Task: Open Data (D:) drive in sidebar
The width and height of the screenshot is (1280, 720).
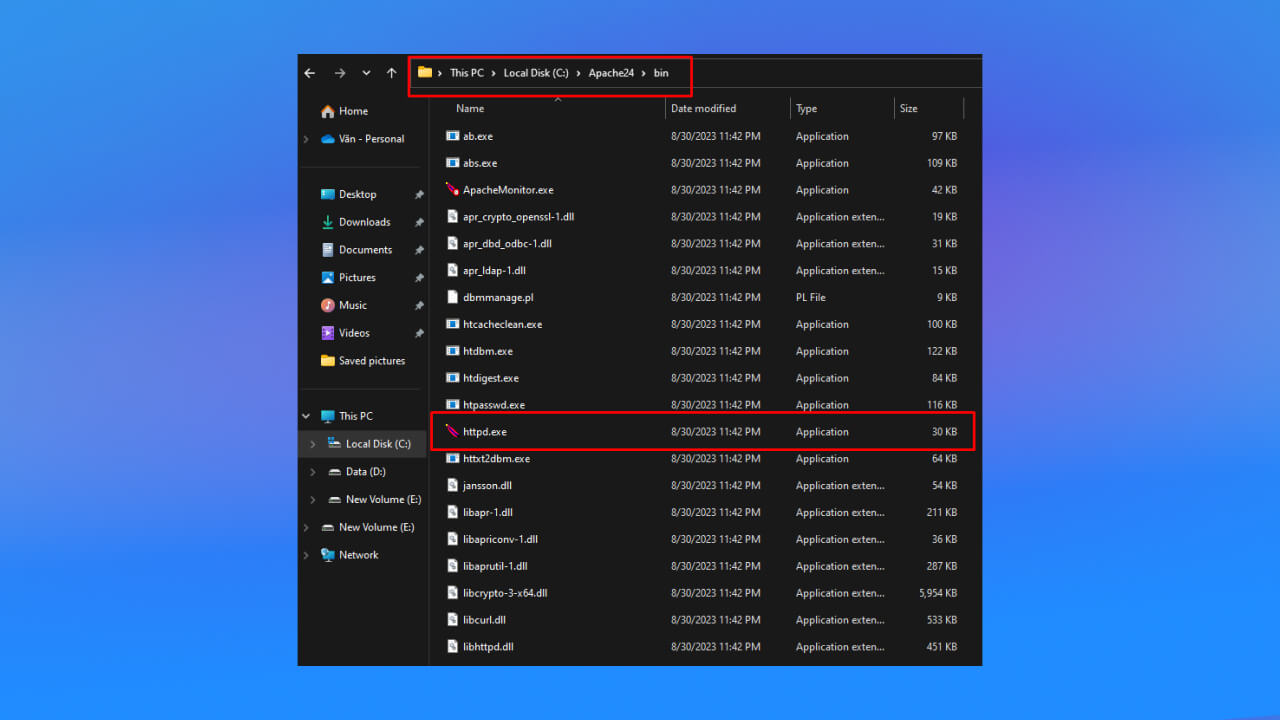Action: point(365,472)
